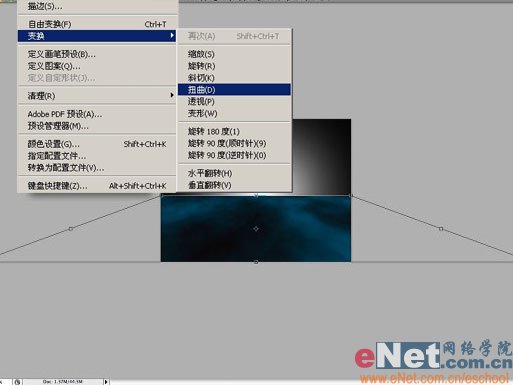The width and height of the screenshot is (513, 385).
Task: Open status bar info flyout arrow
Action: (106, 382)
